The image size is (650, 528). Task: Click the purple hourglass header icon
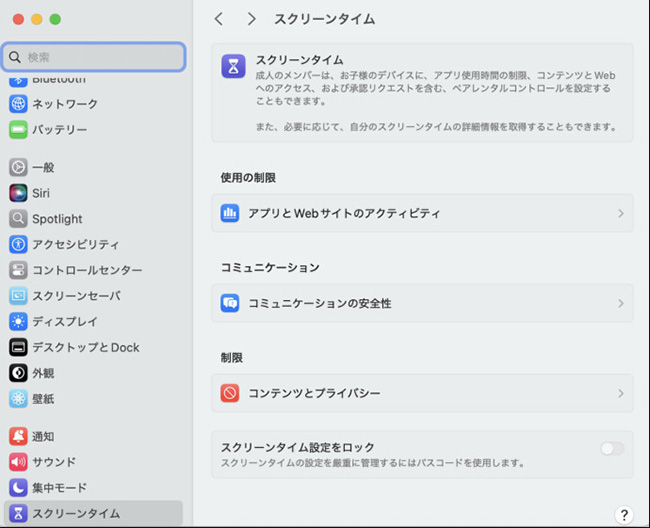point(233,66)
